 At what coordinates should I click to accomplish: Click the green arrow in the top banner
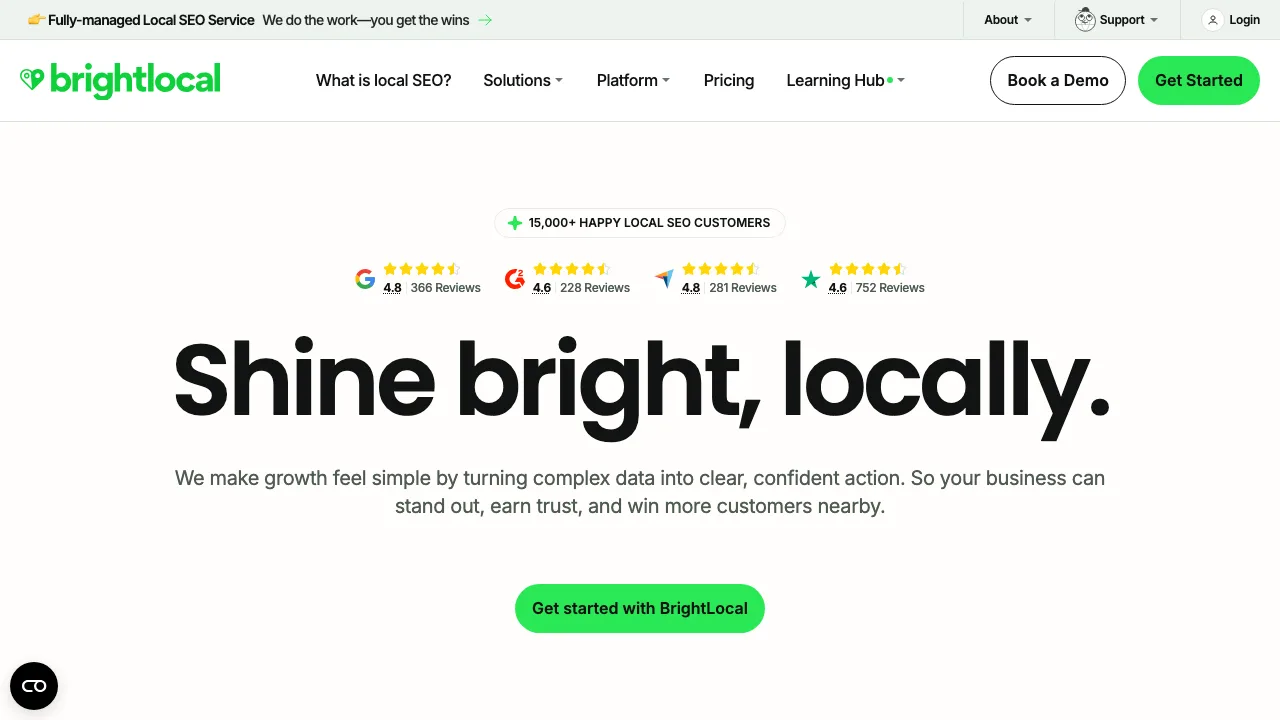click(x=485, y=20)
